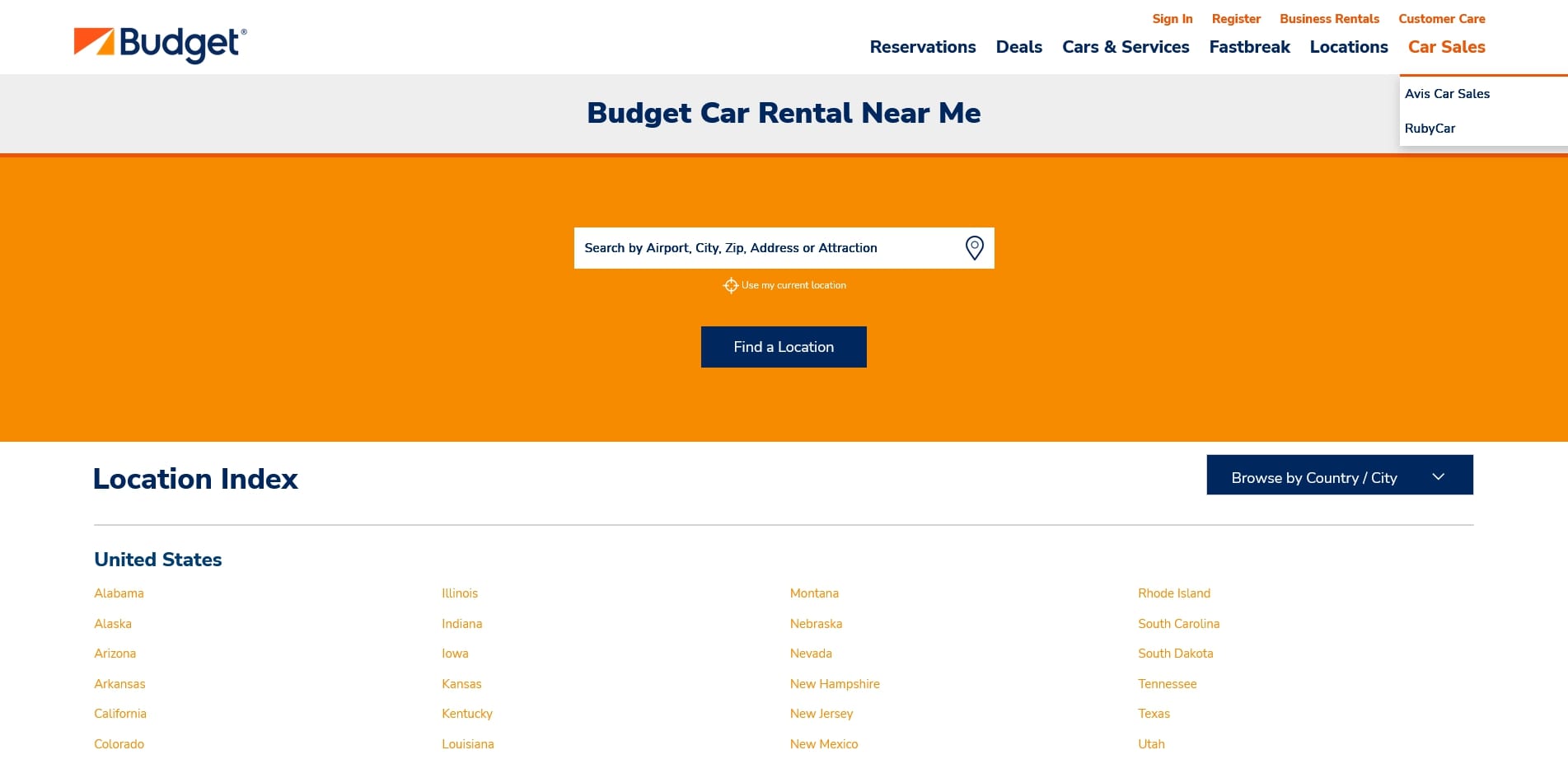Visit Business Rentals

(x=1328, y=18)
